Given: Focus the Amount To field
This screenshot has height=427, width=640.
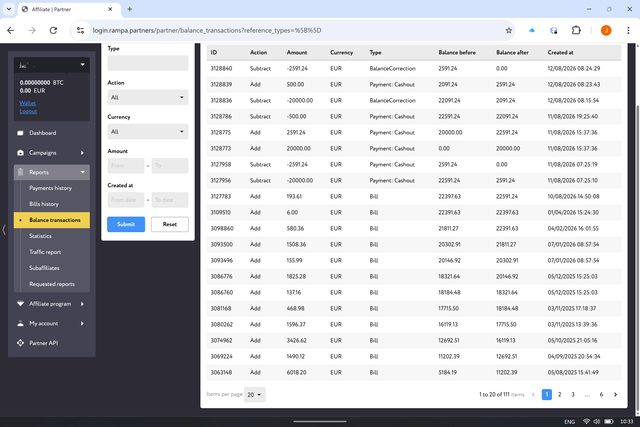Looking at the screenshot, I should pos(170,165).
